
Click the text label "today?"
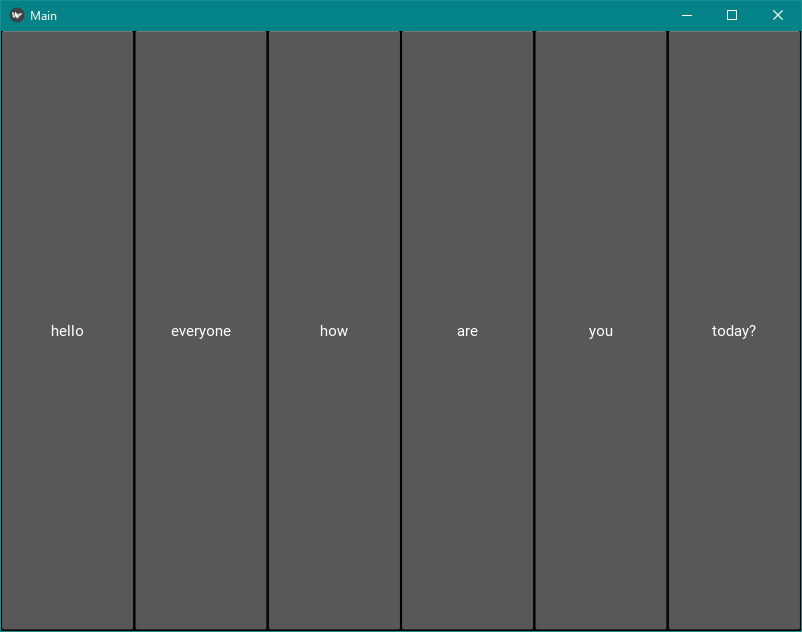point(734,331)
